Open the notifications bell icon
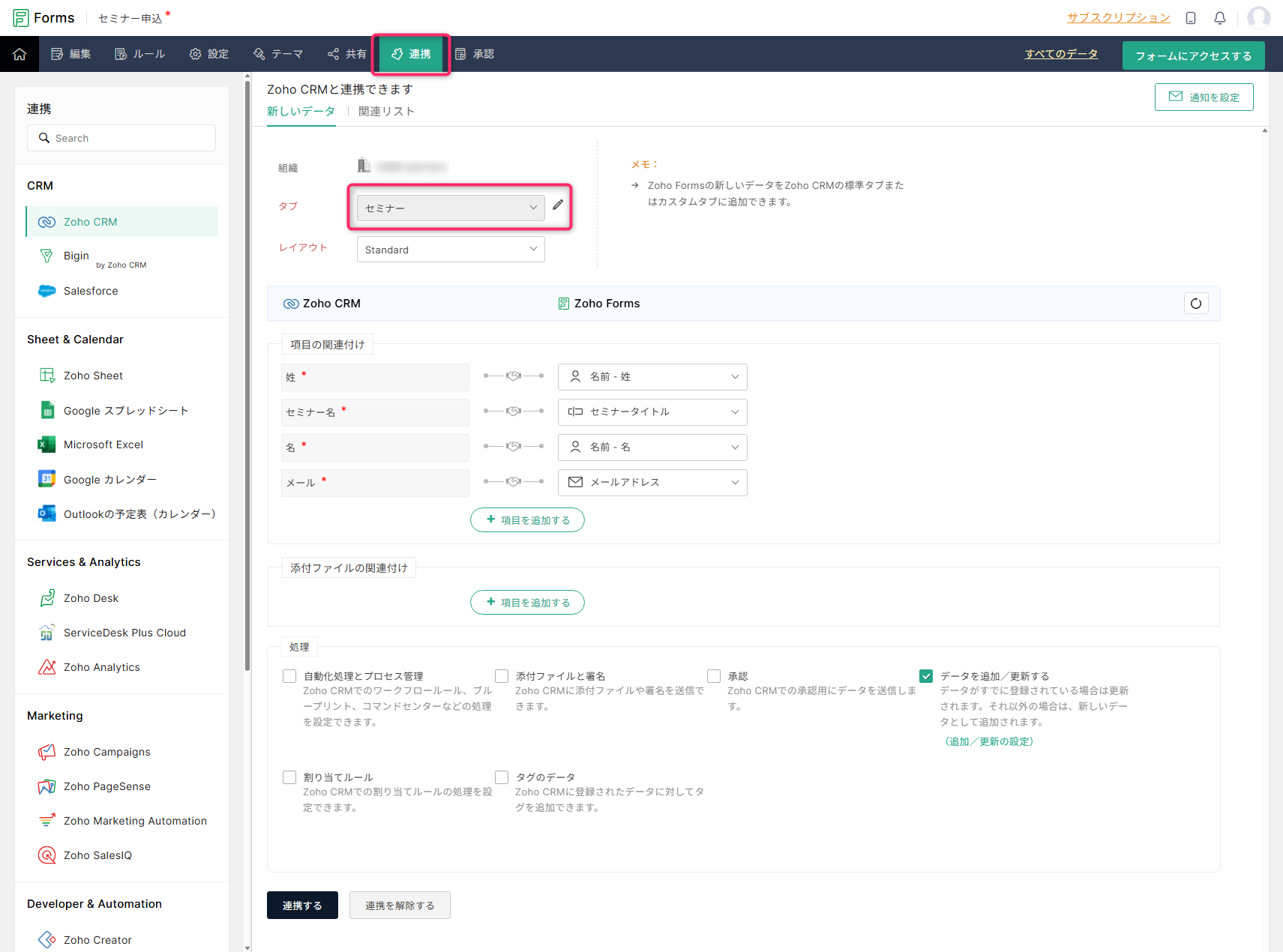The width and height of the screenshot is (1283, 952). tap(1220, 18)
